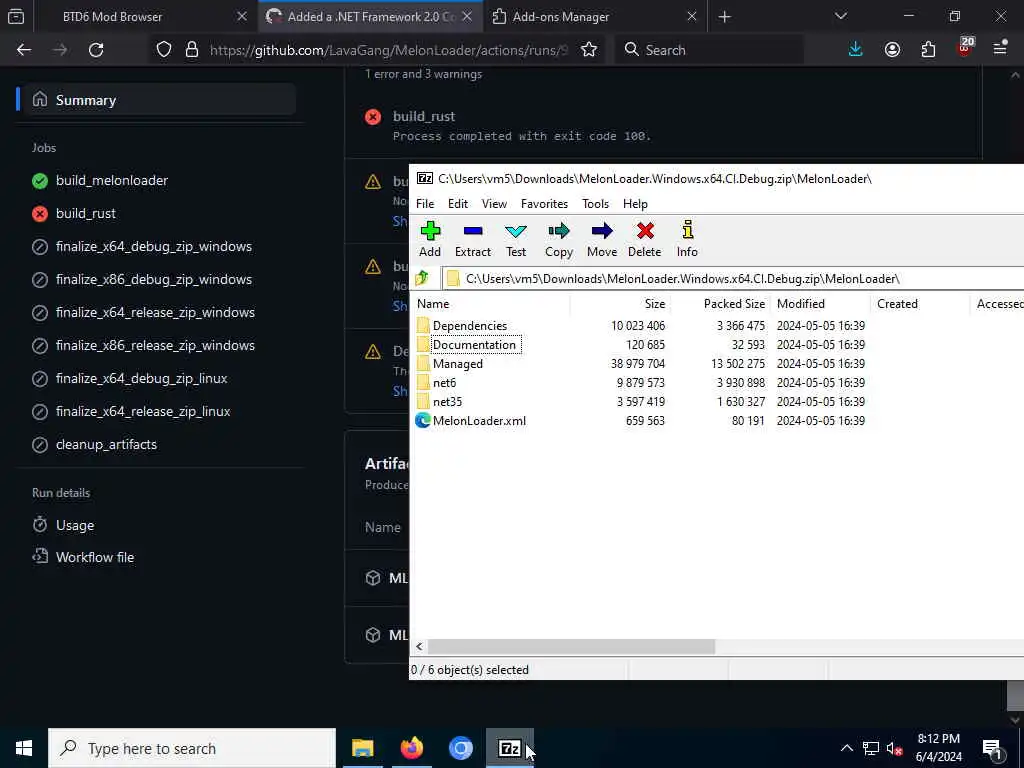
Task: Select the Documentation folder
Action: 474,344
